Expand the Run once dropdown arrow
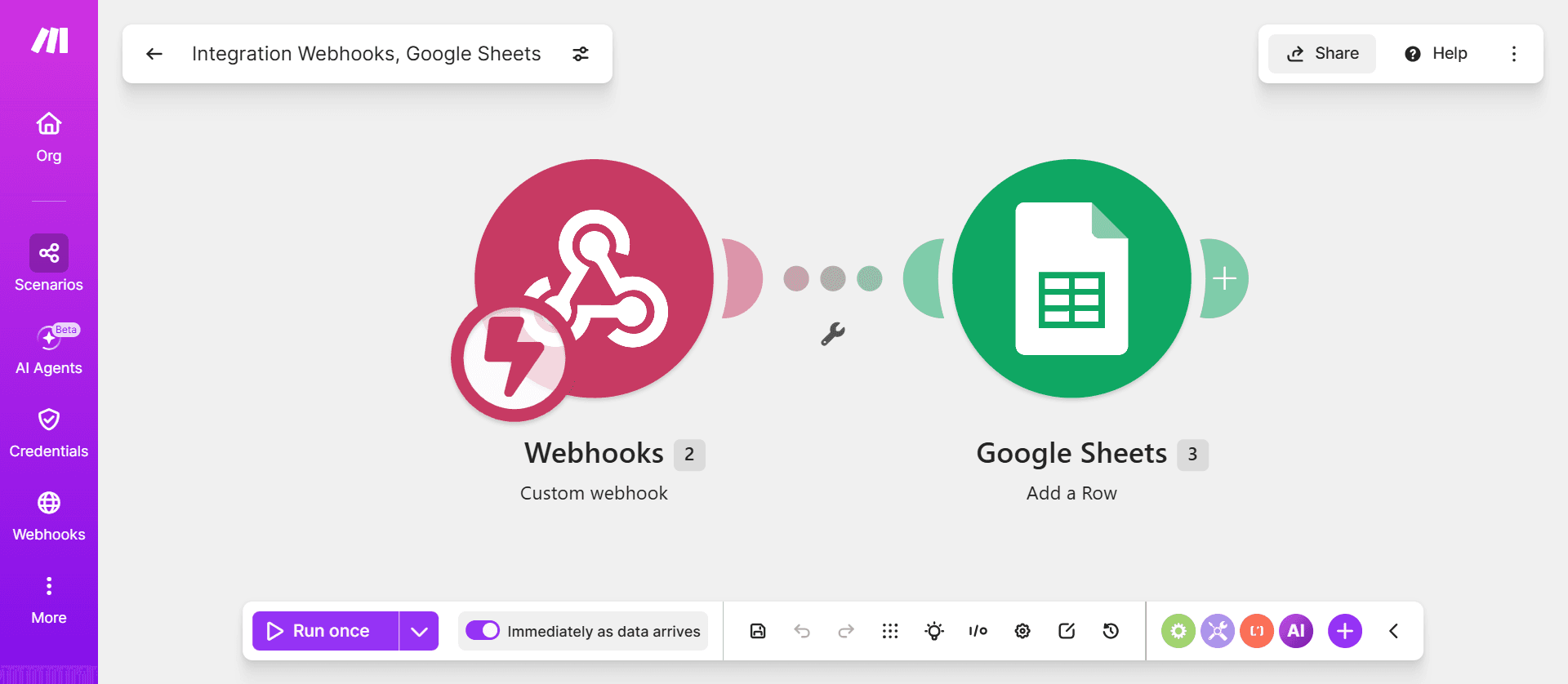Screen dimensions: 1568x684 pyautogui.click(x=419, y=631)
